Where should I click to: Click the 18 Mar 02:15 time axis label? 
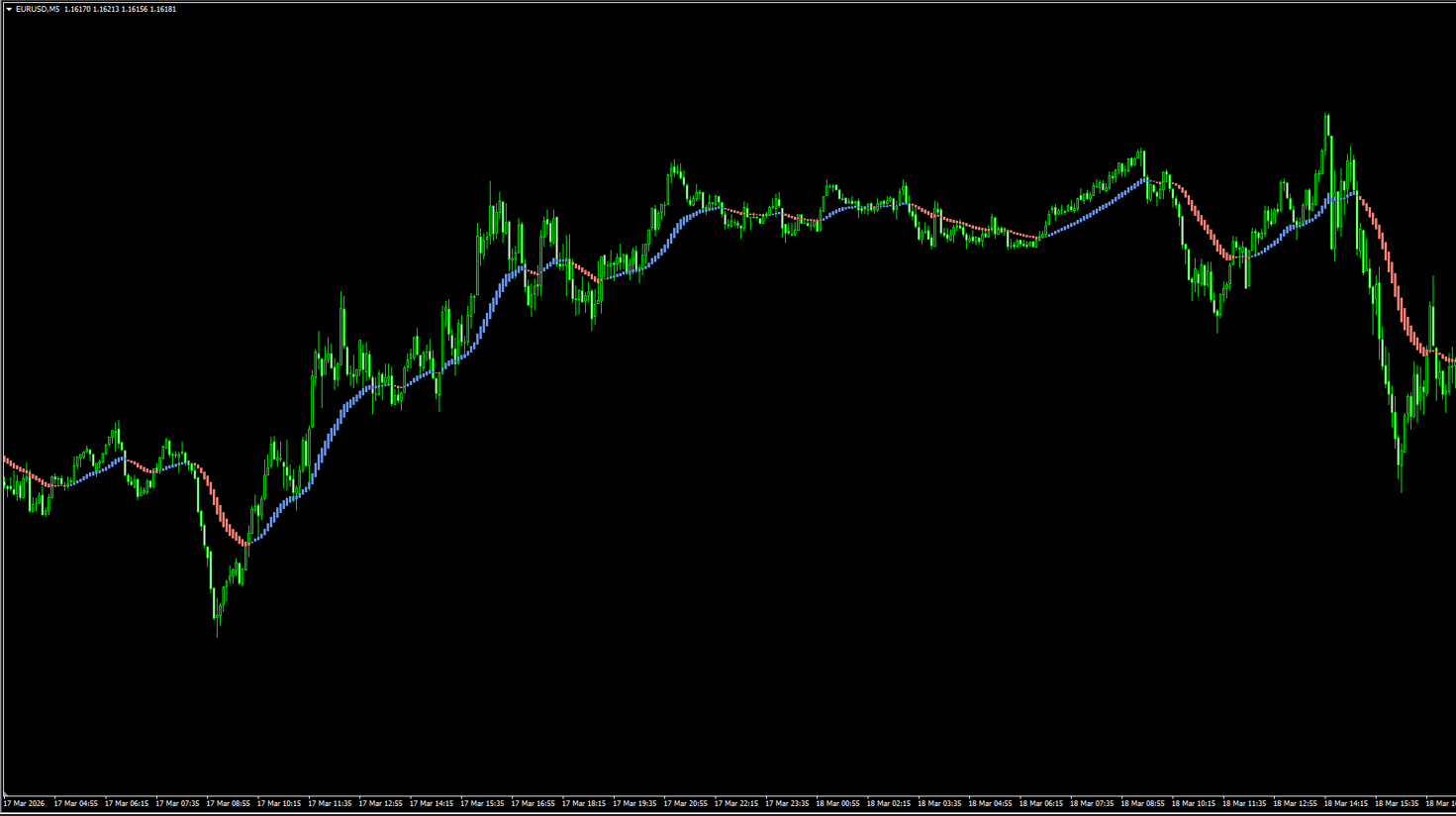coord(889,803)
